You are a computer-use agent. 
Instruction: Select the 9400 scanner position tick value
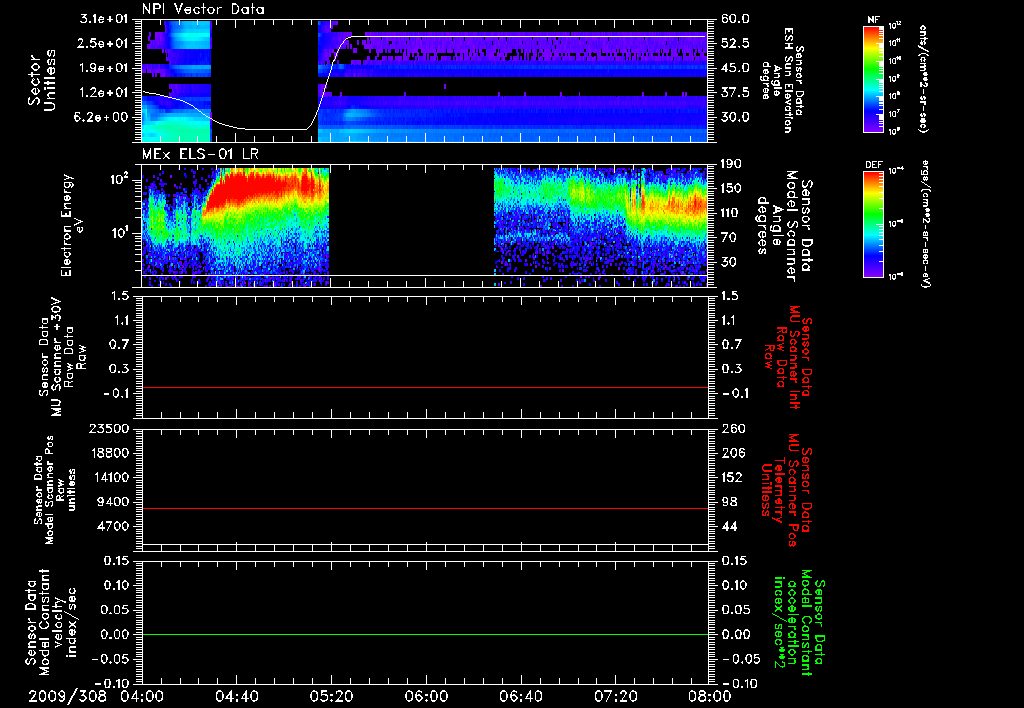(x=114, y=502)
